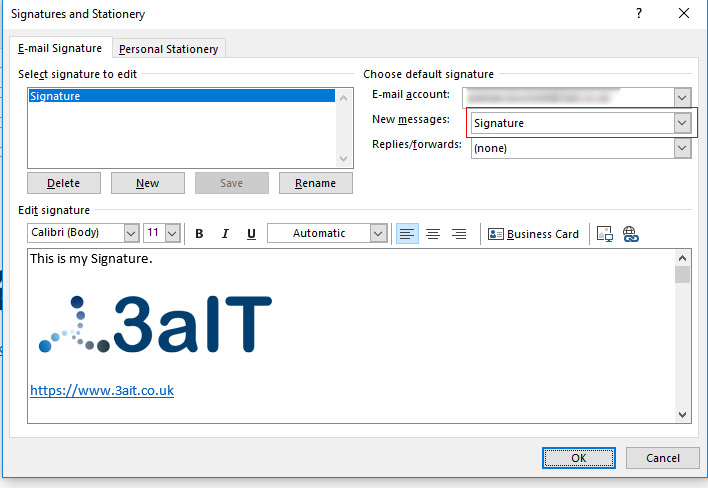The image size is (708, 488).
Task: Open the font name dropdown Calibri (Body)
Action: (131, 233)
